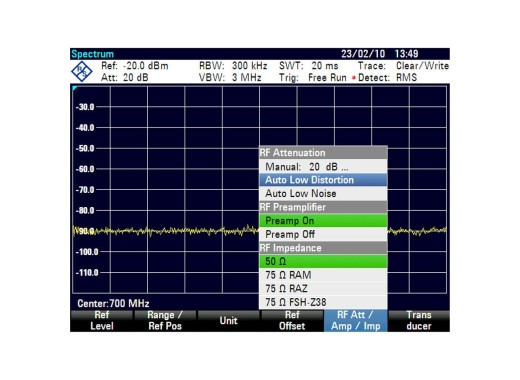Click the -30.0 axis label
The width and height of the screenshot is (520, 380).
click(85, 107)
